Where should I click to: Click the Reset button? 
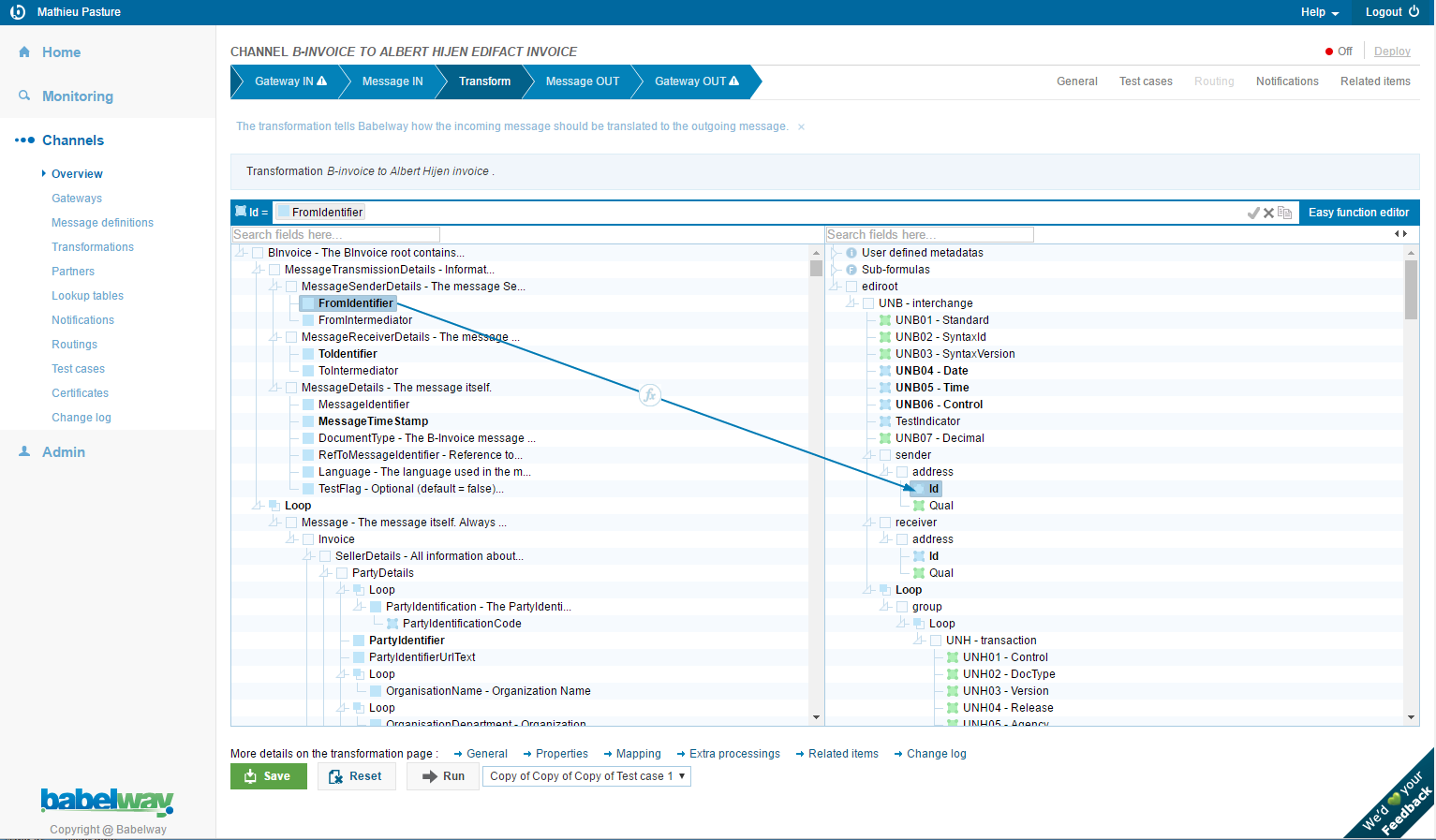coord(356,776)
